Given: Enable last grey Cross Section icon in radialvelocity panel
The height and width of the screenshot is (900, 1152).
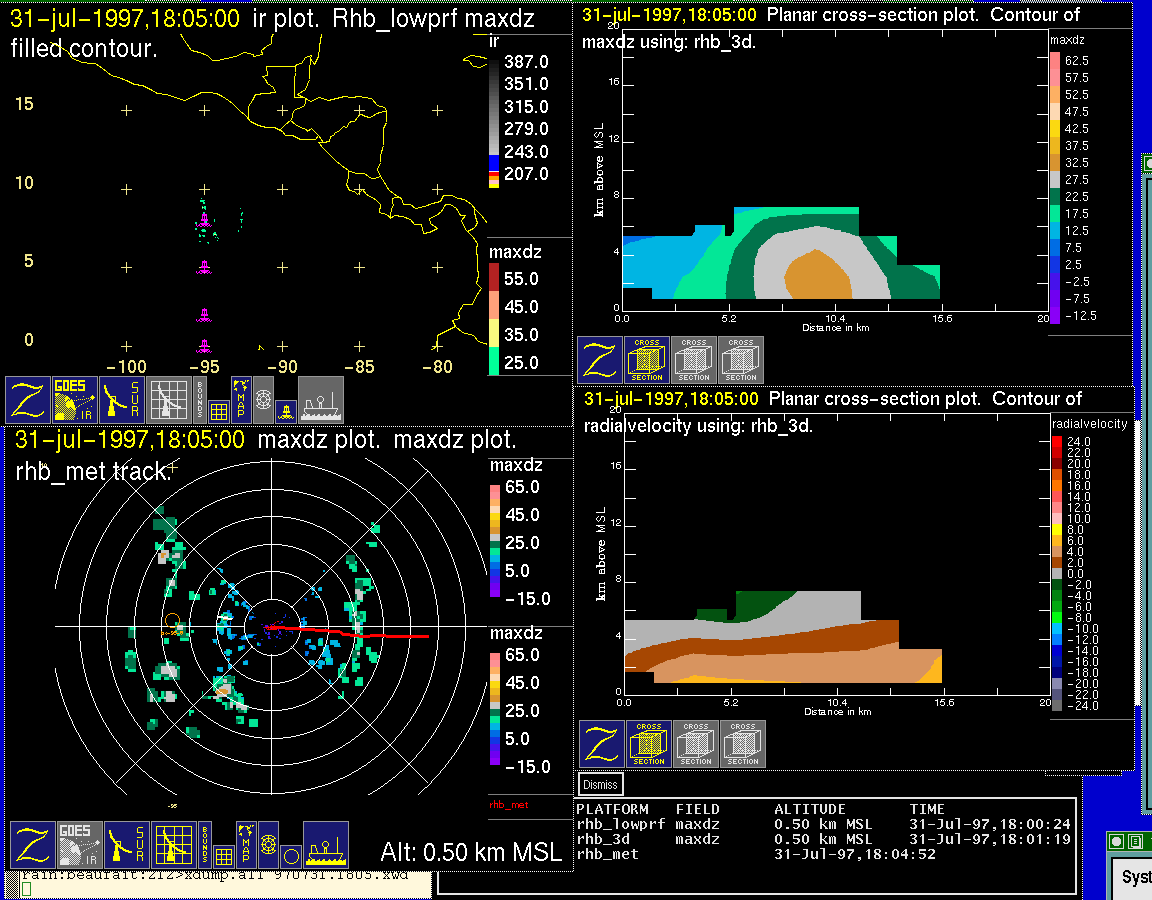Looking at the screenshot, I should coord(743,744).
